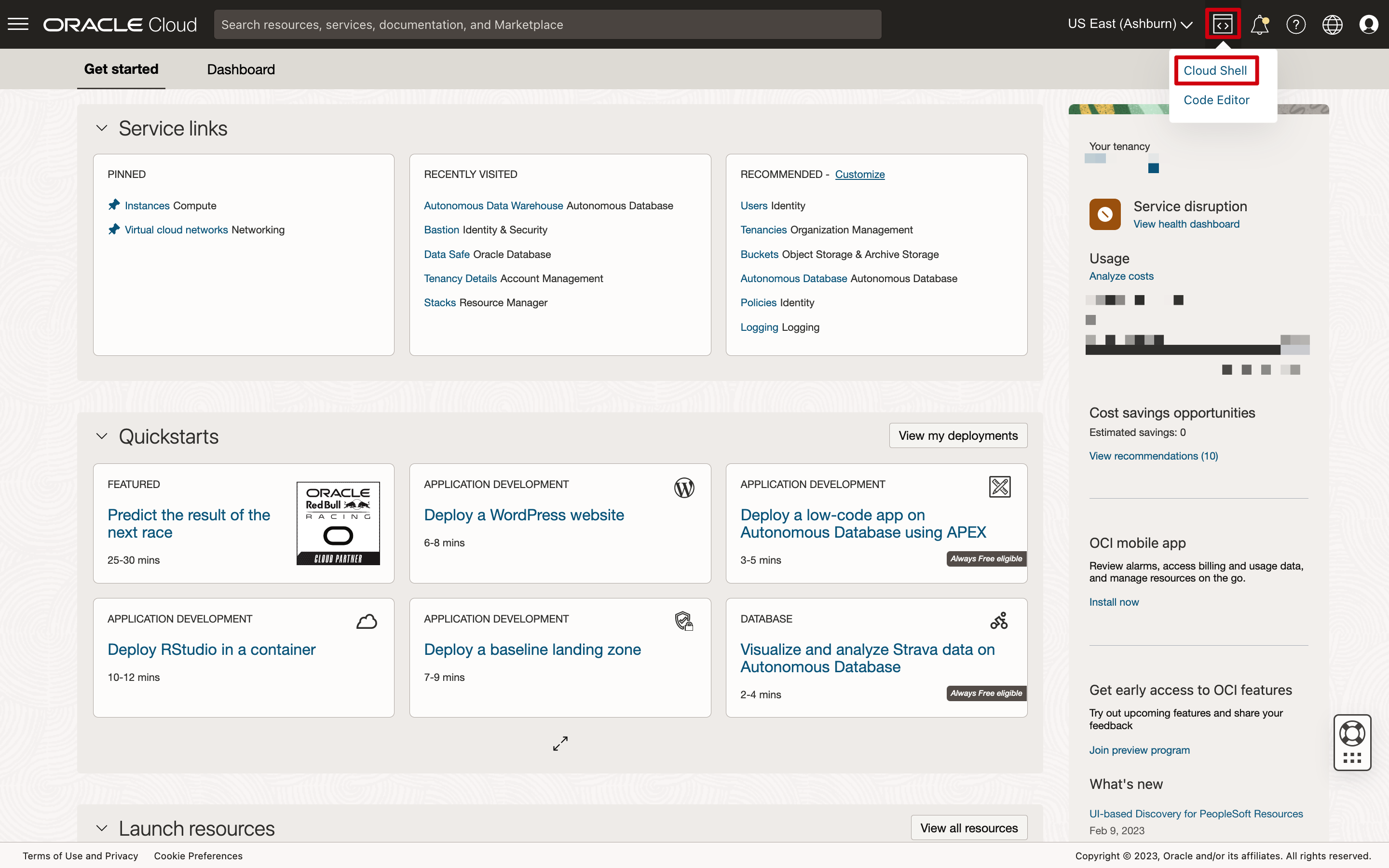This screenshot has width=1389, height=868.
Task: Click the life ring support widget
Action: 1352,734
